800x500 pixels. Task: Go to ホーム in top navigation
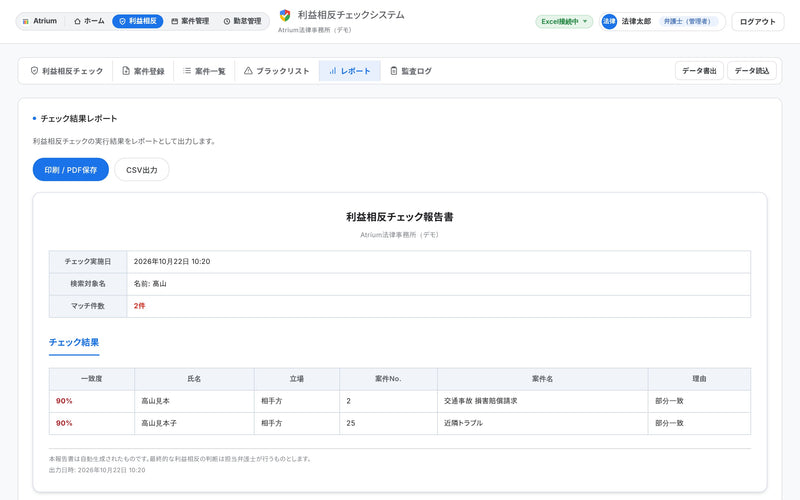point(89,21)
